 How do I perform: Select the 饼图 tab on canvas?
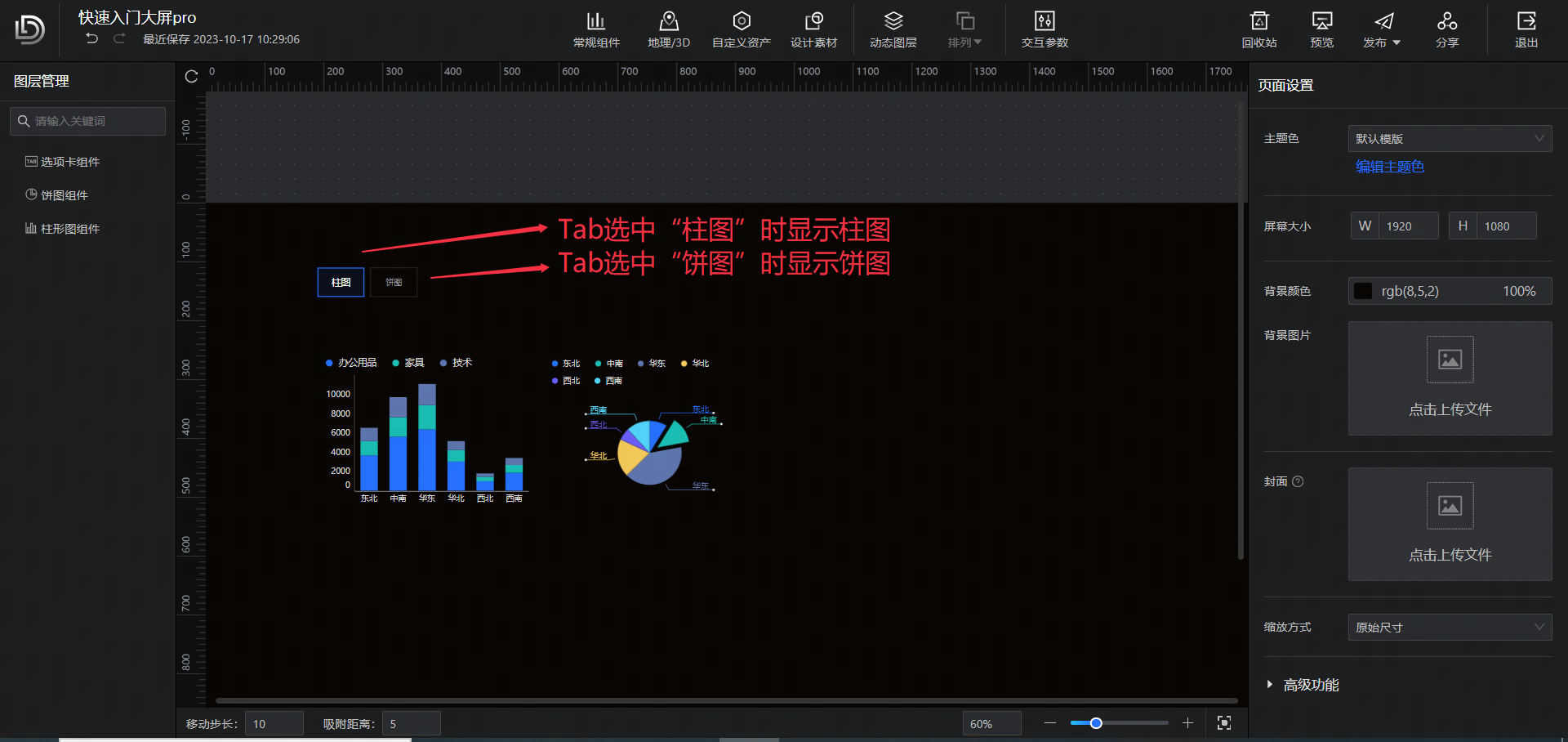394,283
